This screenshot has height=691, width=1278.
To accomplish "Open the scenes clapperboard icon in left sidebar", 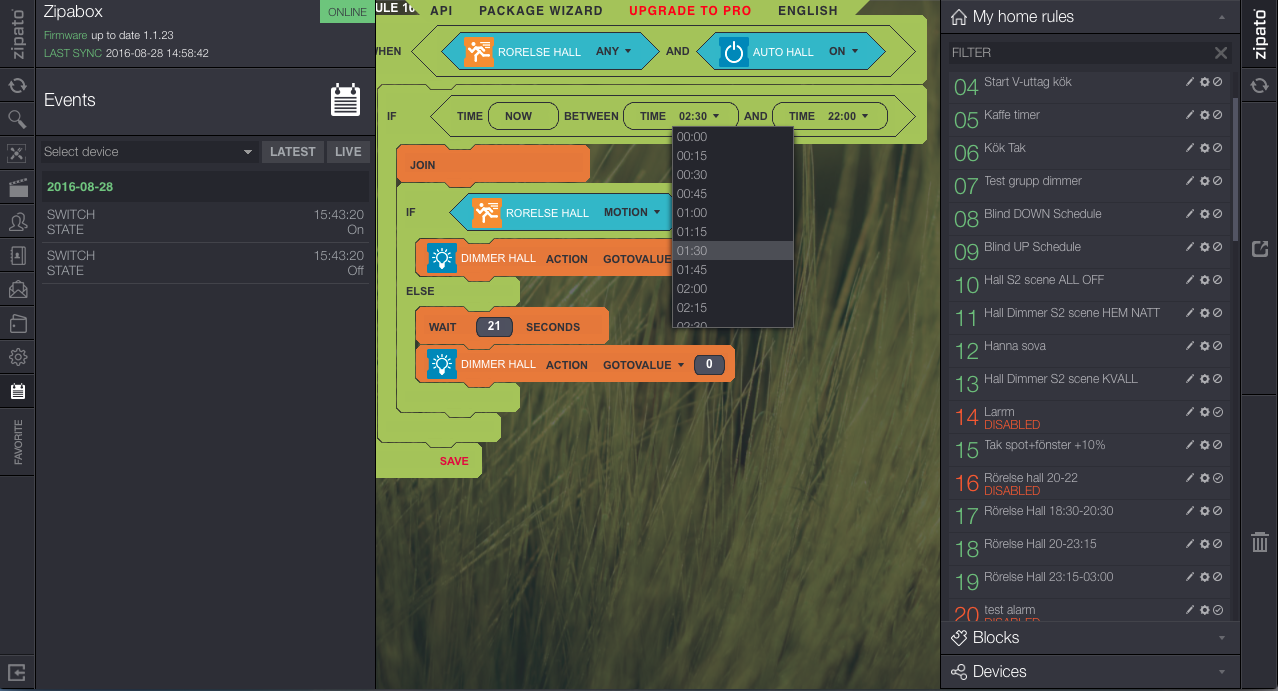I will (x=17, y=188).
